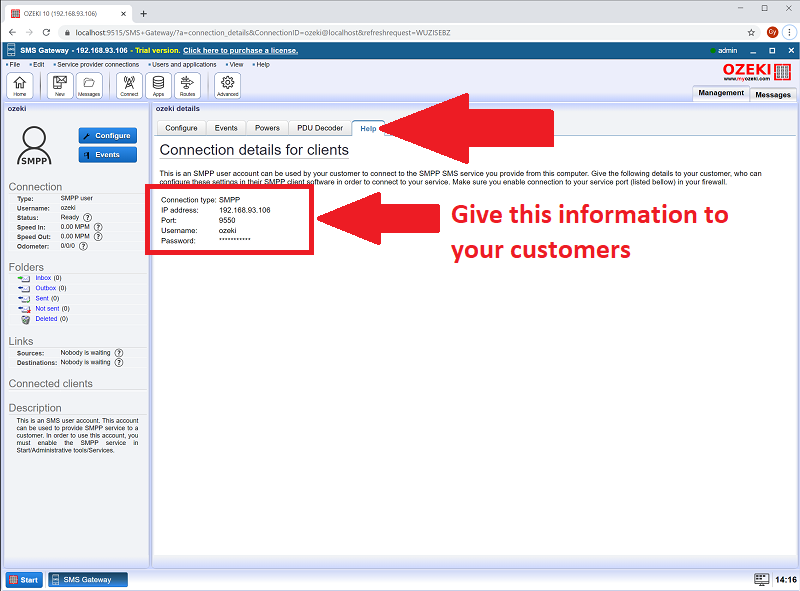Viewport: 800px width, 591px height.
Task: Select the Help tab in ozeki details
Action: click(368, 129)
